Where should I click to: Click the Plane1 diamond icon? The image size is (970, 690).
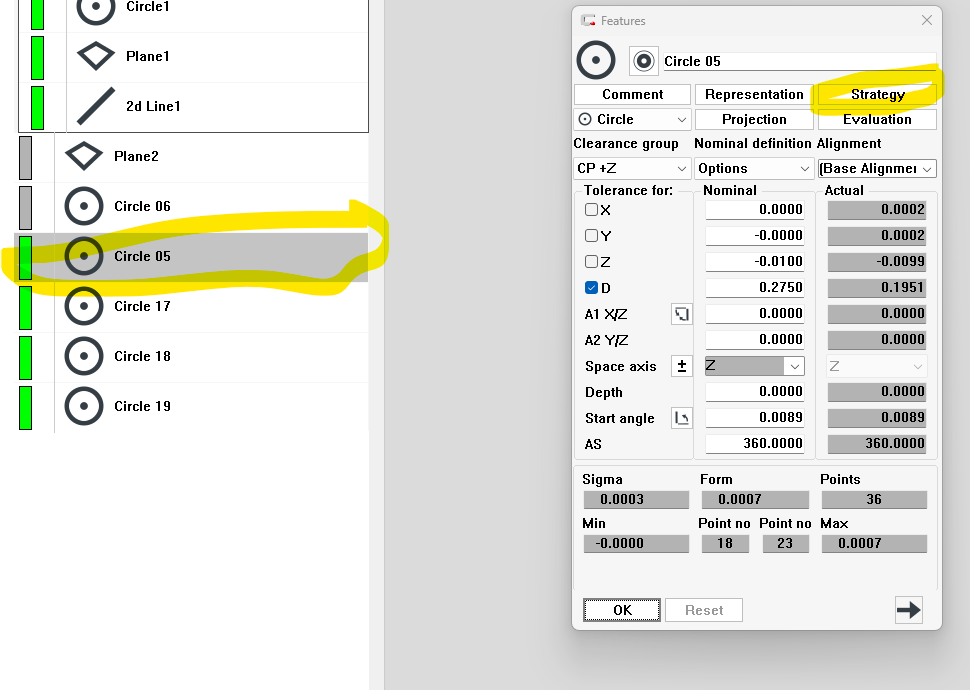pos(96,56)
